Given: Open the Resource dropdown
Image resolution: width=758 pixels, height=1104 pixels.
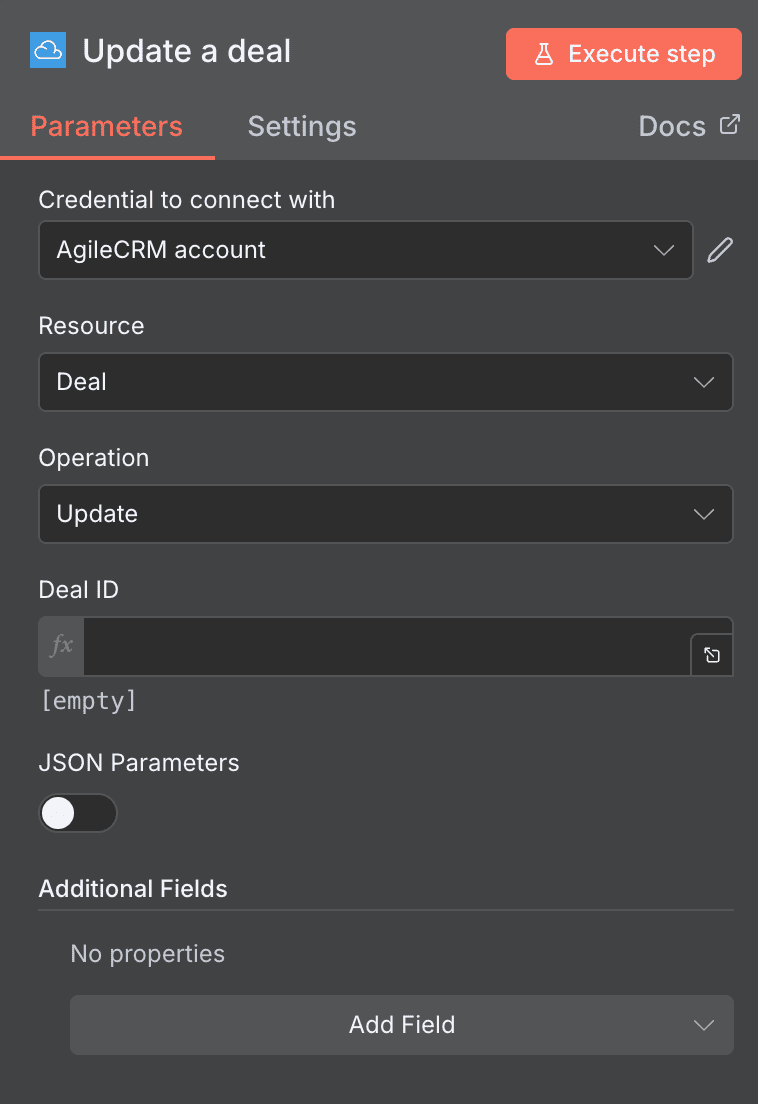Looking at the screenshot, I should point(386,382).
